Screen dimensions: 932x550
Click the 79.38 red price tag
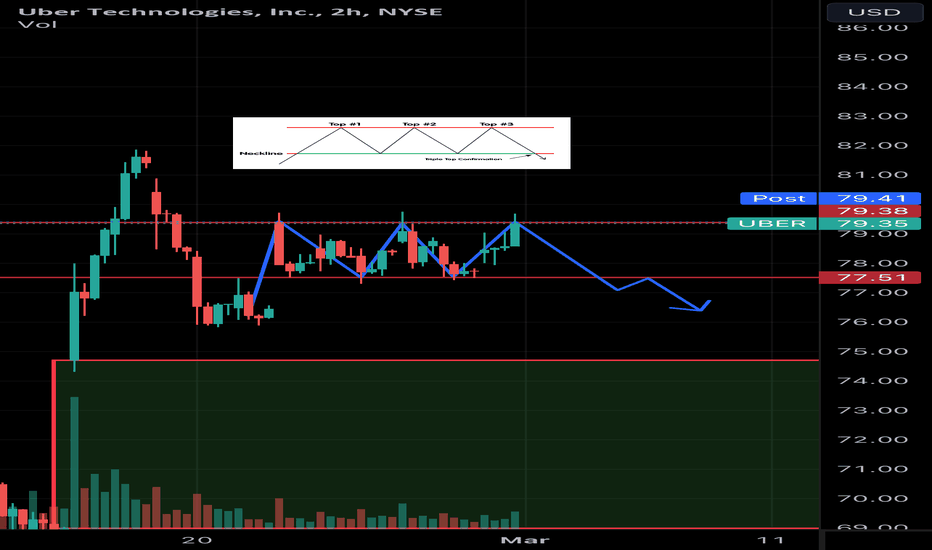tap(870, 211)
